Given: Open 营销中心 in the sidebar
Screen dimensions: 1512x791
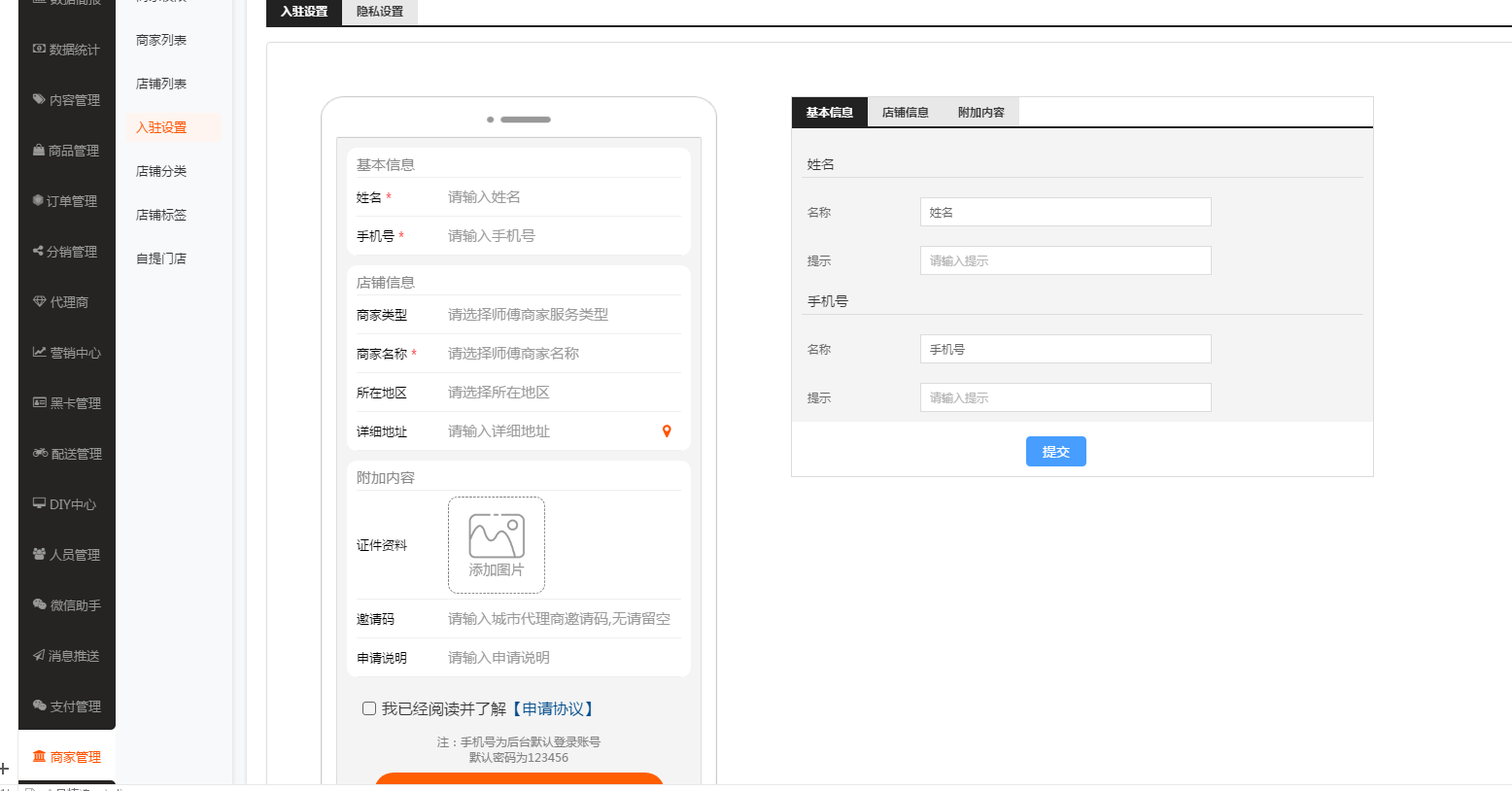Looking at the screenshot, I should (66, 353).
